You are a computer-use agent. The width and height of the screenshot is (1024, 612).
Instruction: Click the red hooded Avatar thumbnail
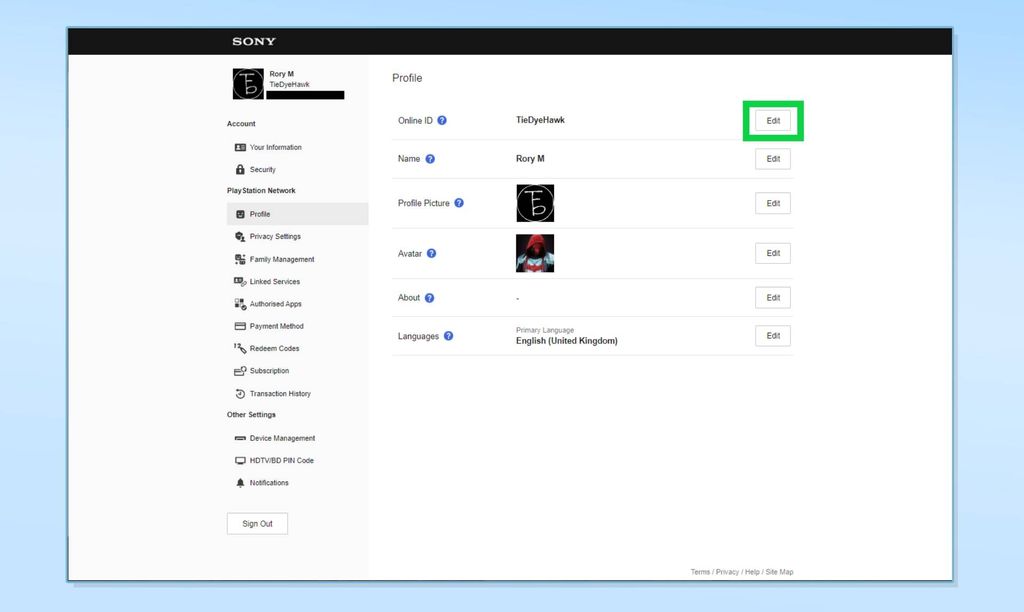pos(535,253)
